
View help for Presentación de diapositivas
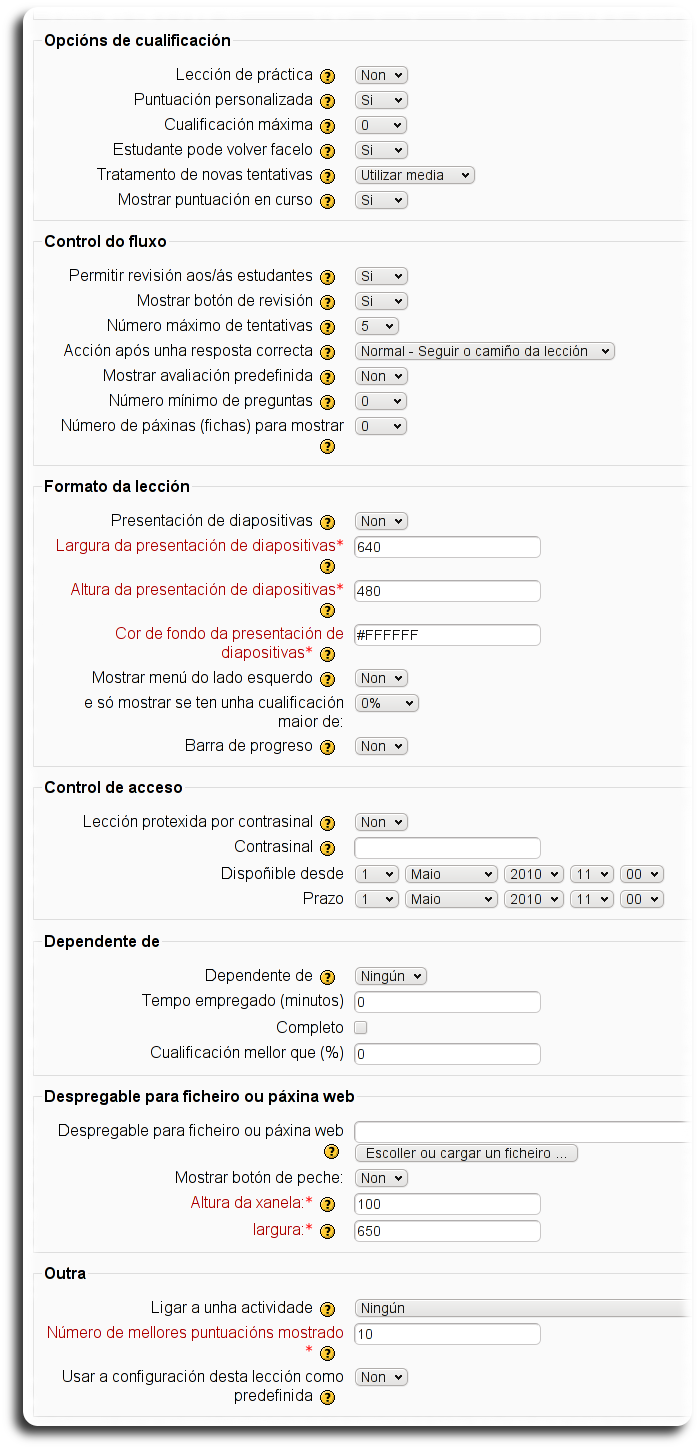pos(327,522)
